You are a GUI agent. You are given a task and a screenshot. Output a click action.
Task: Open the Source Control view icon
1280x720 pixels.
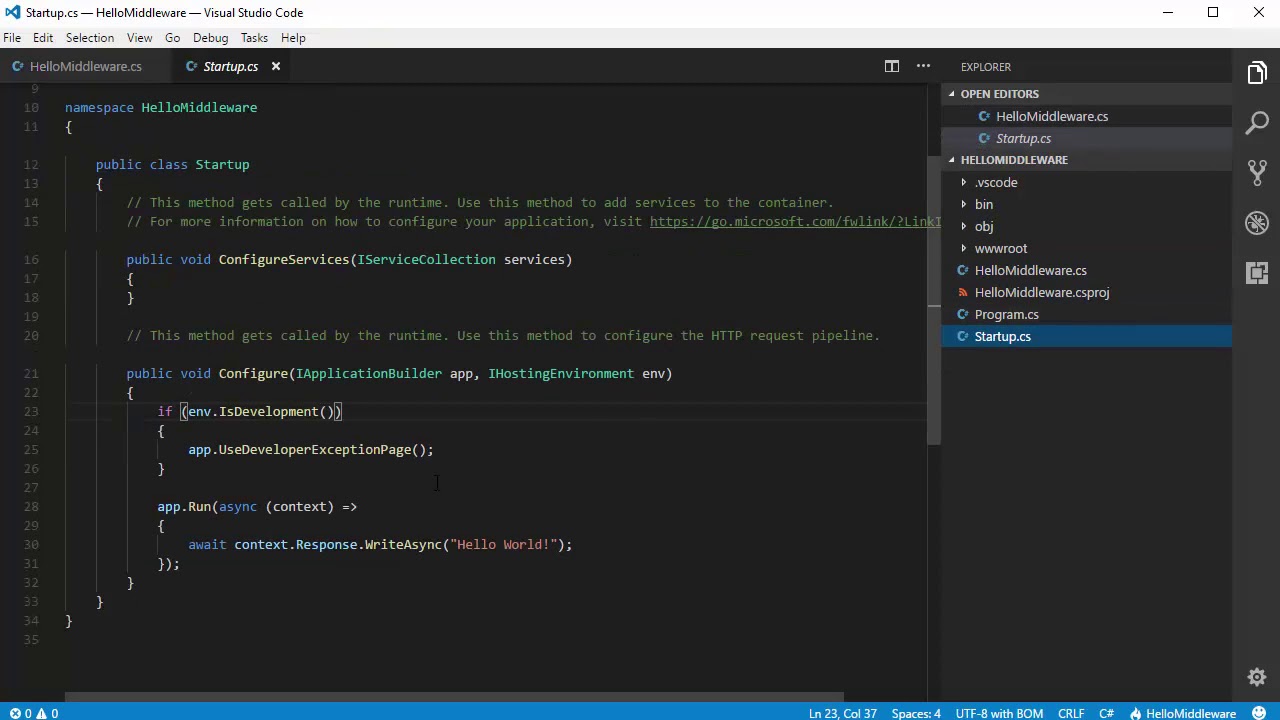1257,172
